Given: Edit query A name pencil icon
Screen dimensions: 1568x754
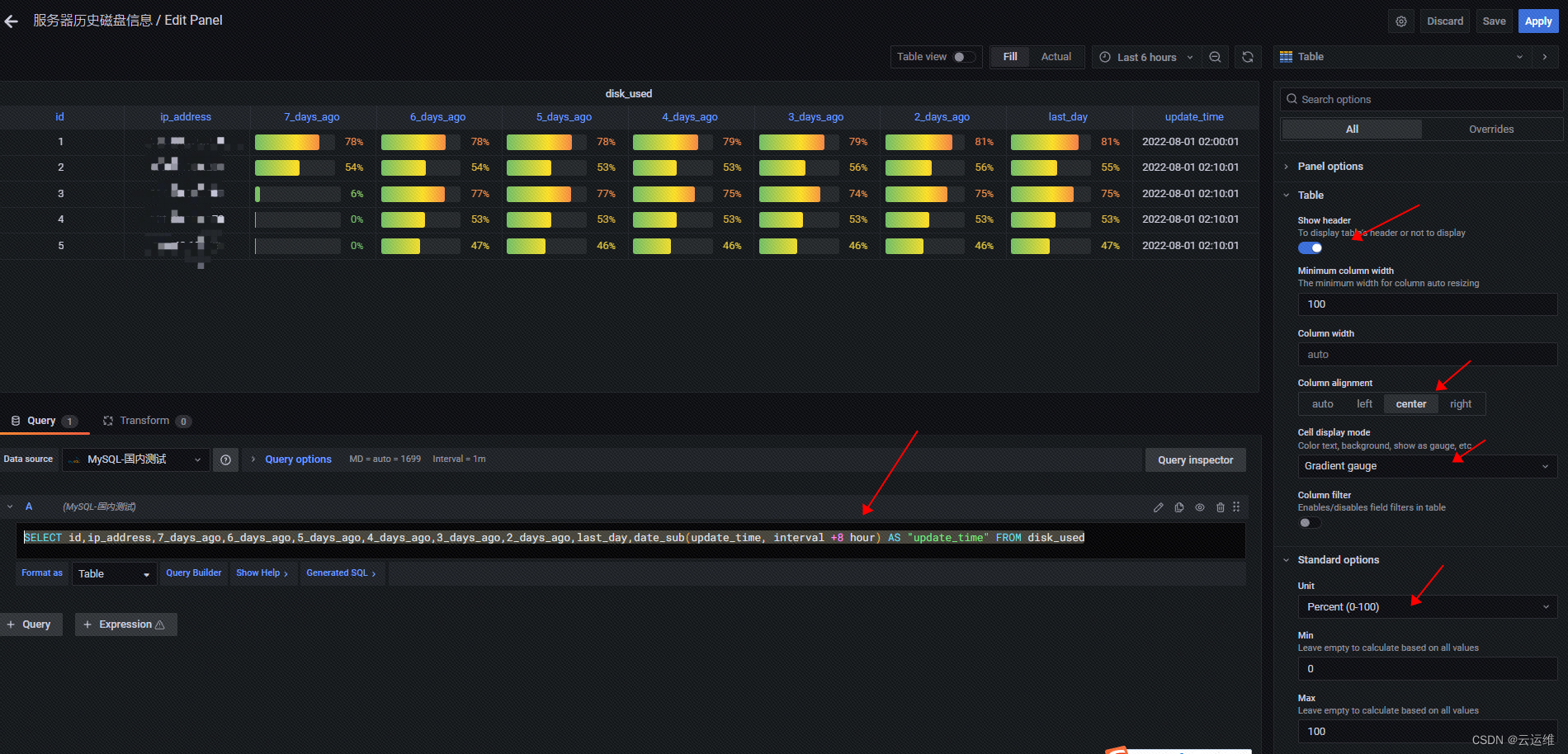Looking at the screenshot, I should [1159, 507].
